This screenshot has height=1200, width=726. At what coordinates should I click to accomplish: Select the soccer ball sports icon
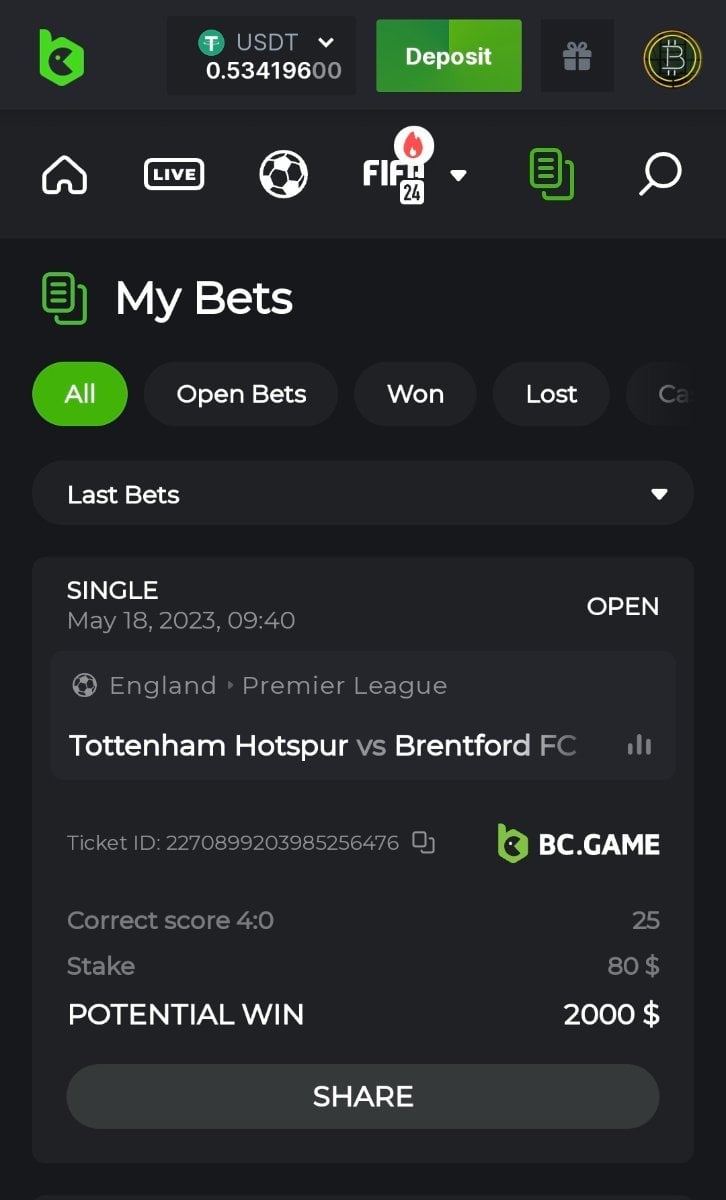(283, 175)
